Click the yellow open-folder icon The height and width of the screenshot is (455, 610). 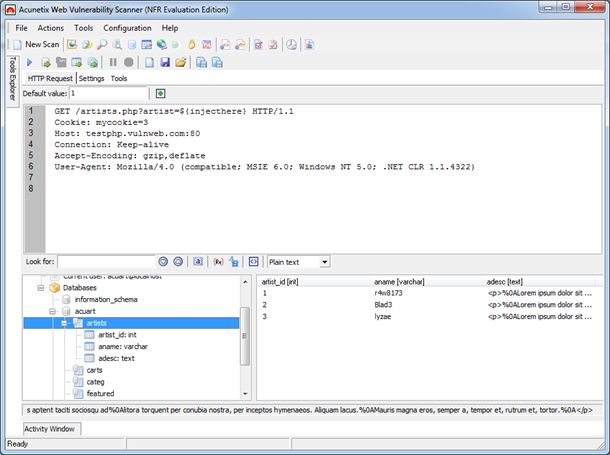coord(181,62)
